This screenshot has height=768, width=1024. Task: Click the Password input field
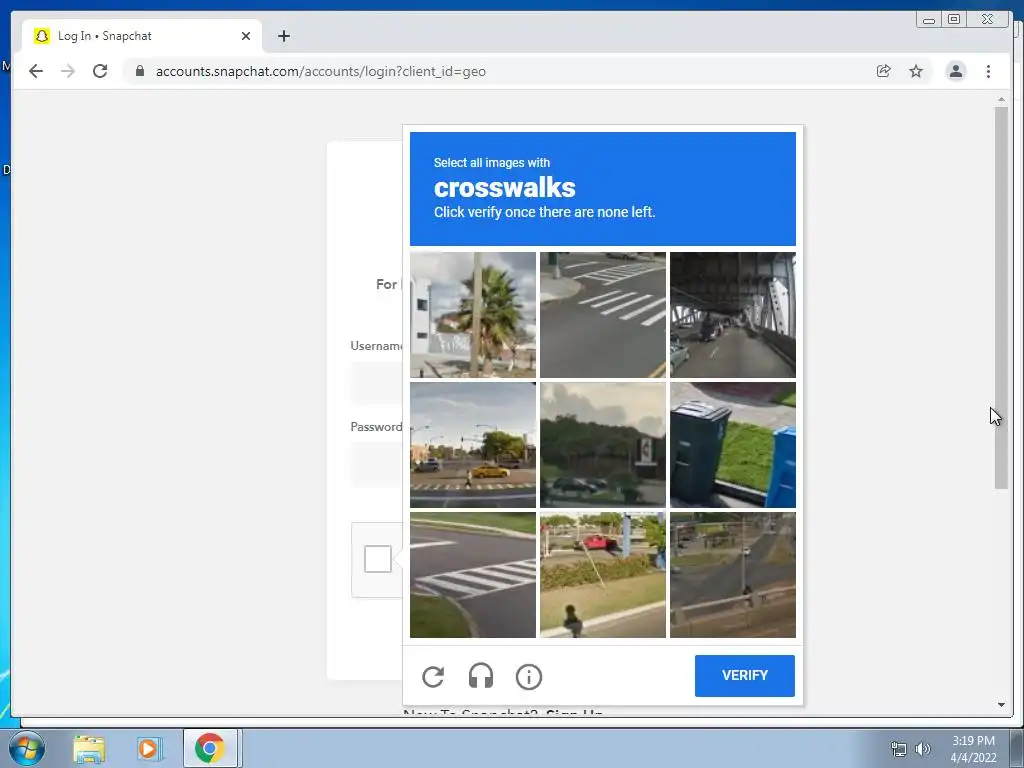coord(376,464)
